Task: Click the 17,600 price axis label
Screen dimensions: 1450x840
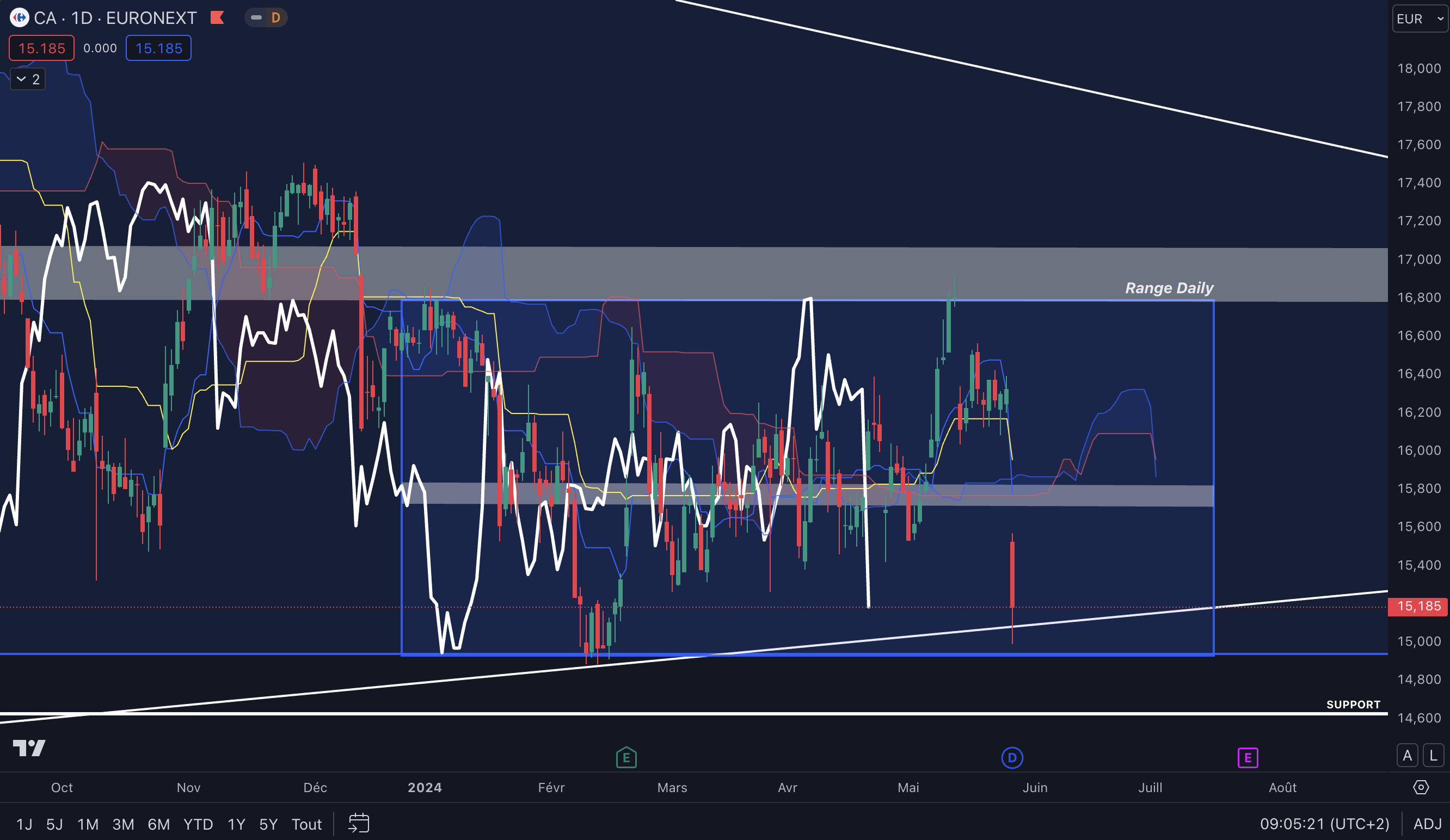Action: tap(1419, 144)
